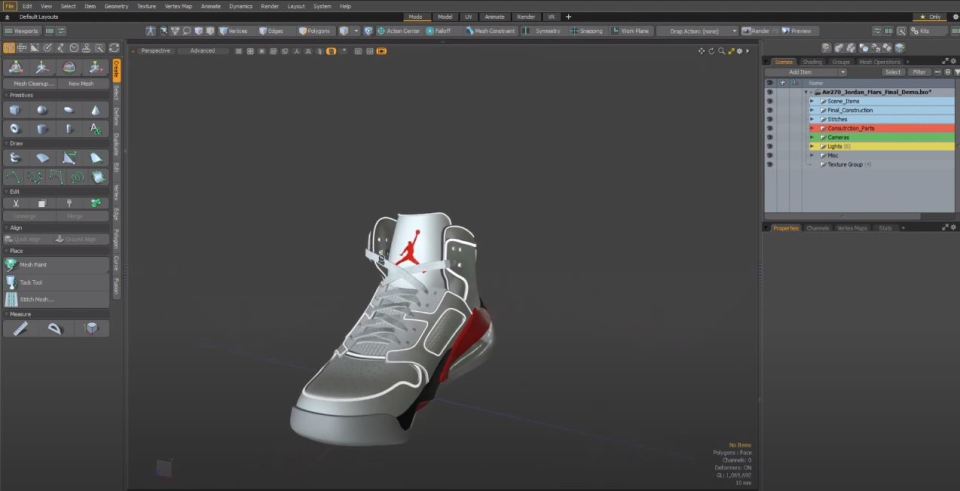Switch to the Model layout tab
This screenshot has width=960, height=491.
pyautogui.click(x=445, y=17)
